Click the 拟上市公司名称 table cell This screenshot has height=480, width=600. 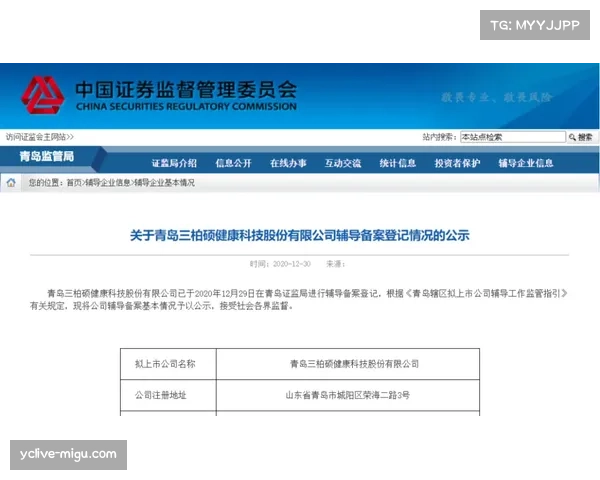pos(168,364)
